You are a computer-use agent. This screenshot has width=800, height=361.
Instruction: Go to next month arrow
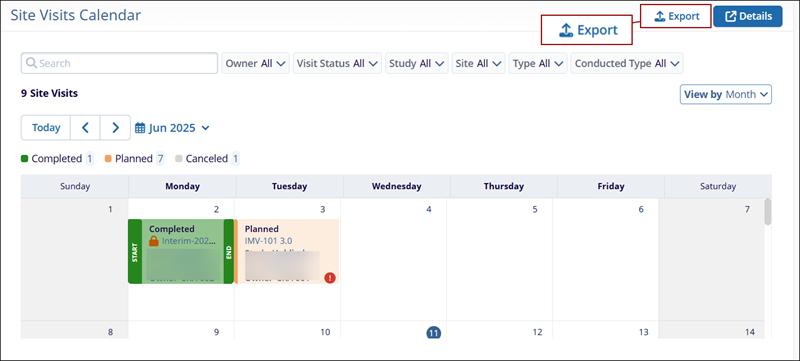click(x=115, y=127)
